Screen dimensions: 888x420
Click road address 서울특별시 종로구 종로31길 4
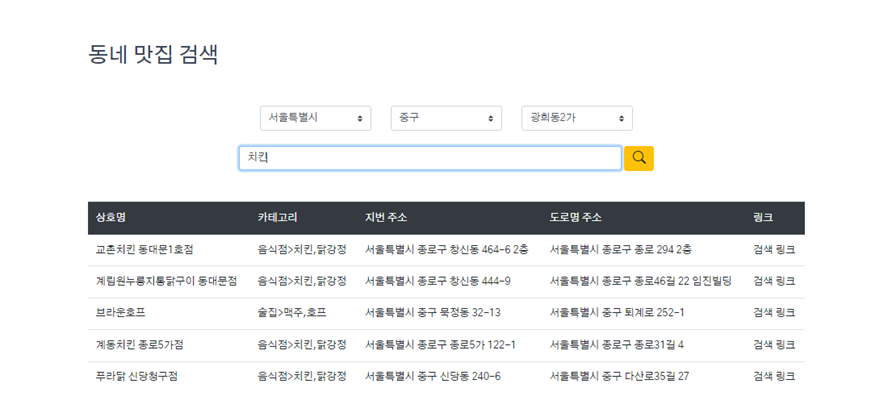(617, 345)
